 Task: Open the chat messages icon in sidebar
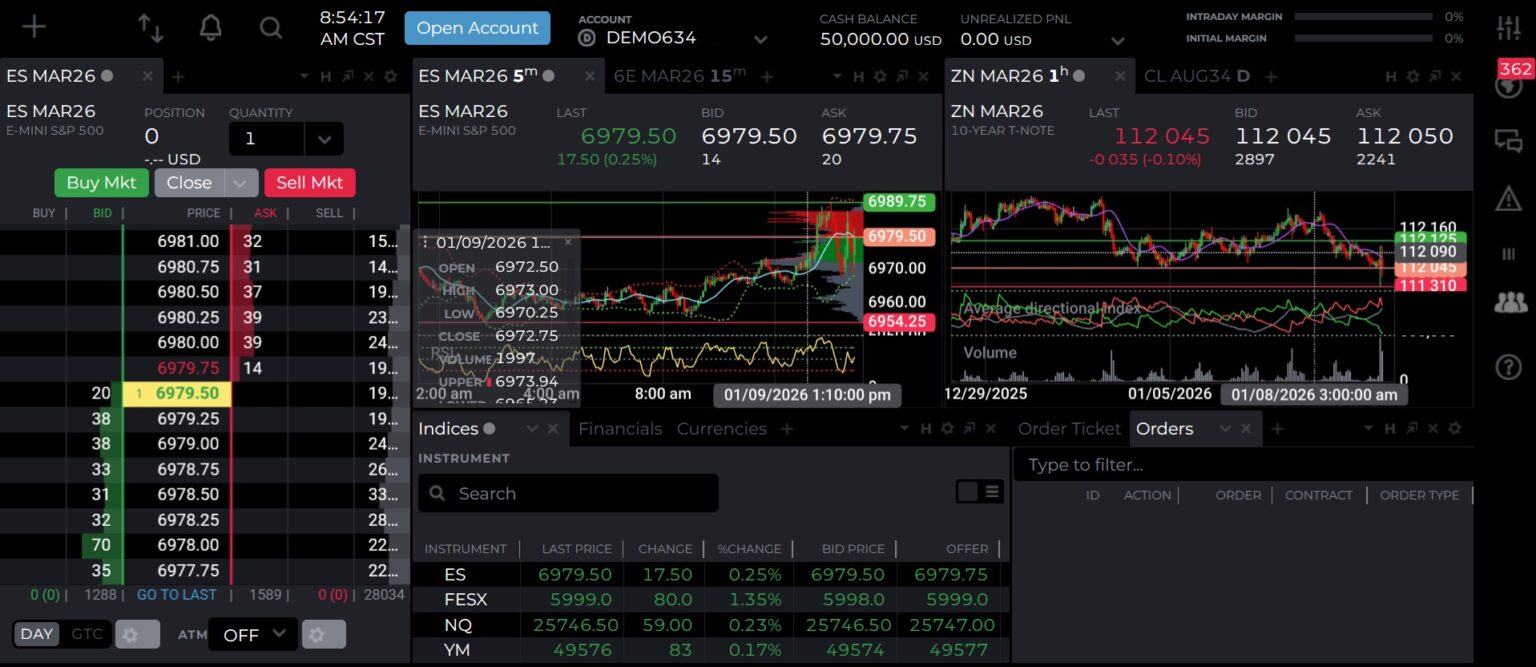1508,140
